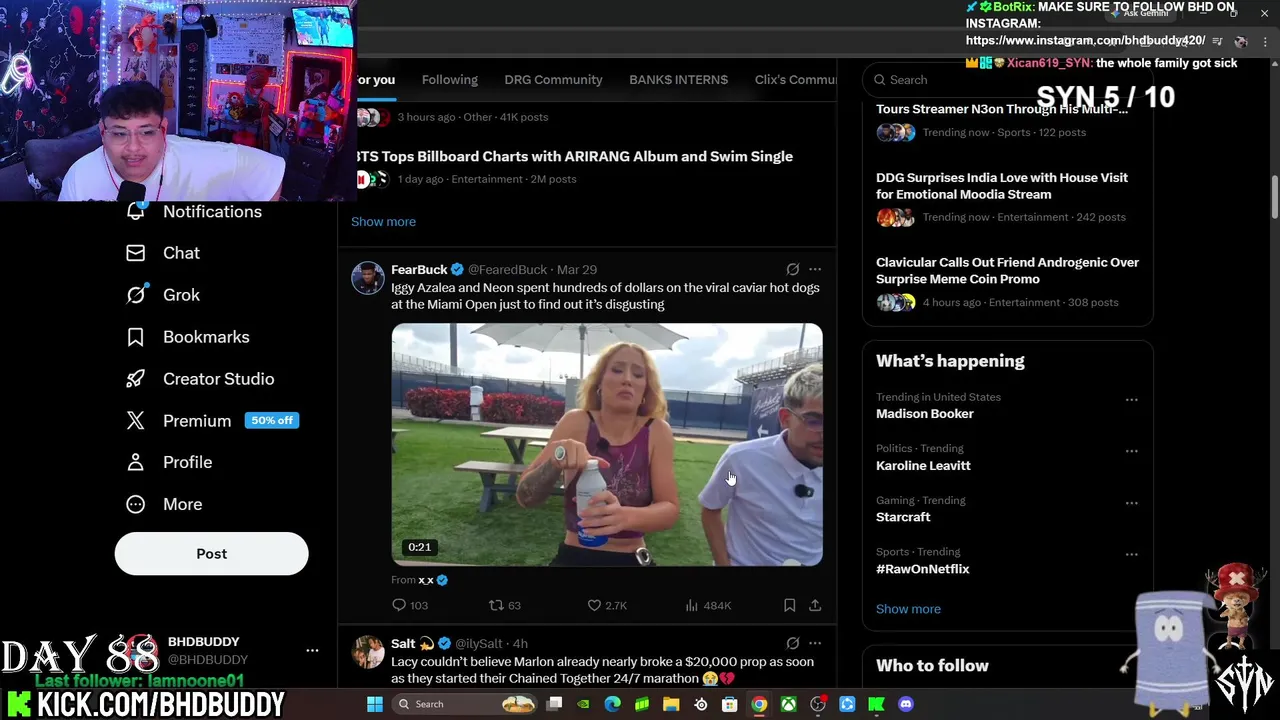Open #RawOnNetflix trending topic
Viewport: 1280px width, 720px height.
pyautogui.click(x=923, y=569)
